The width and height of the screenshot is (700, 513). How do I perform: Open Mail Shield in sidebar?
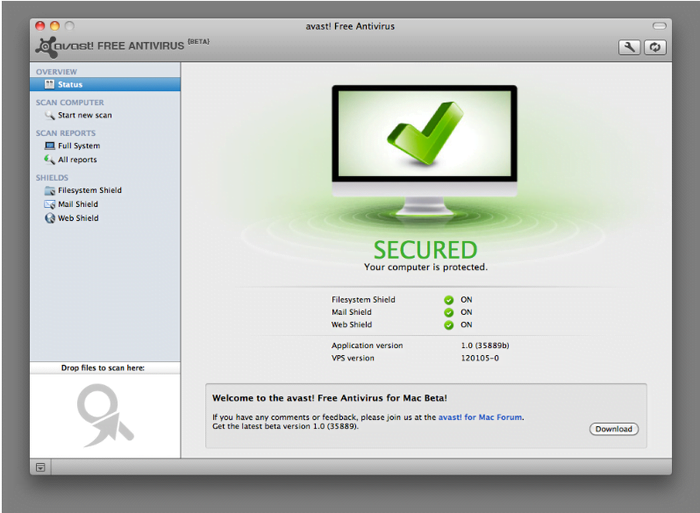coord(78,204)
